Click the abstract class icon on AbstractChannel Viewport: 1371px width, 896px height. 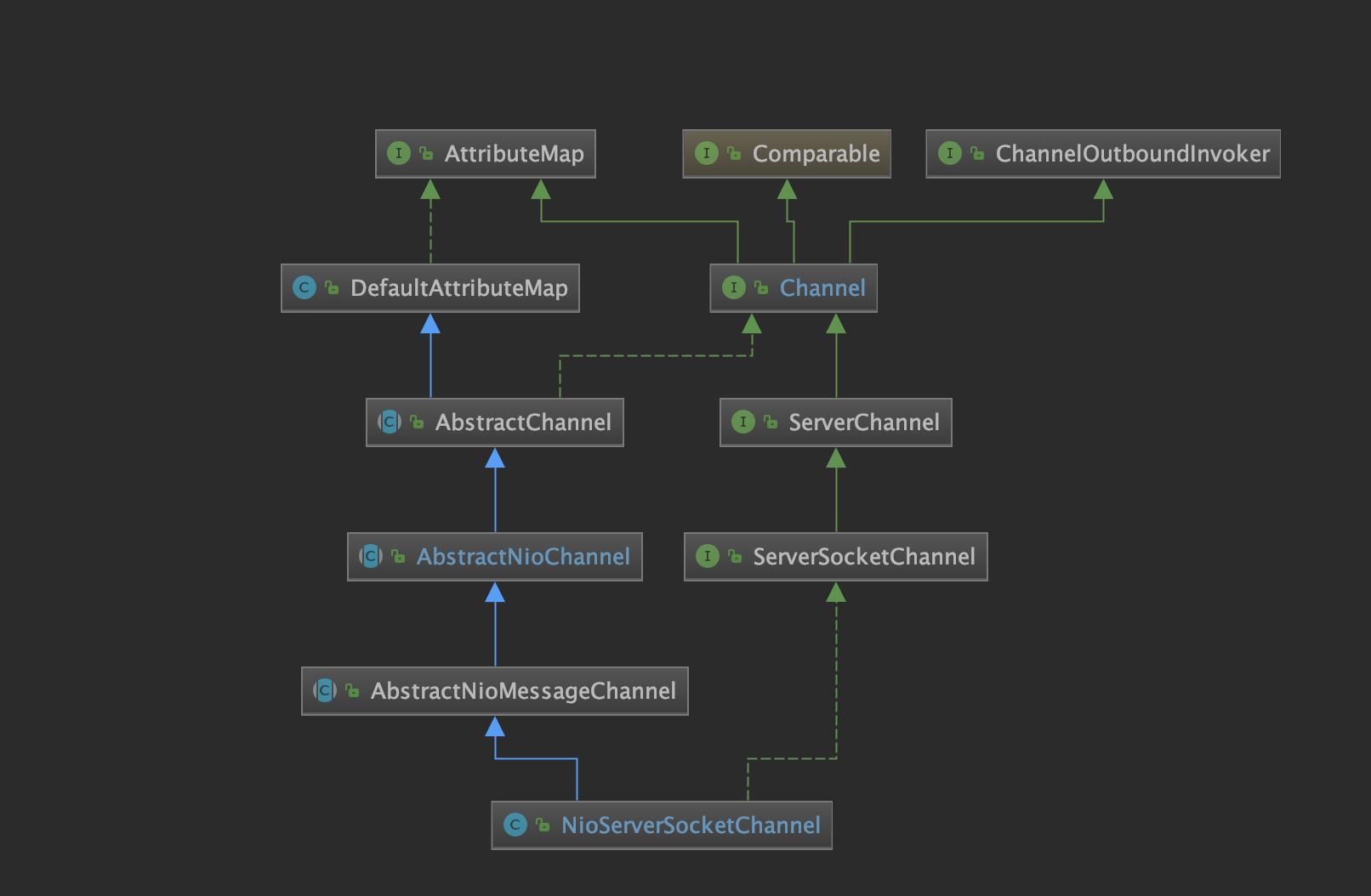(x=390, y=422)
